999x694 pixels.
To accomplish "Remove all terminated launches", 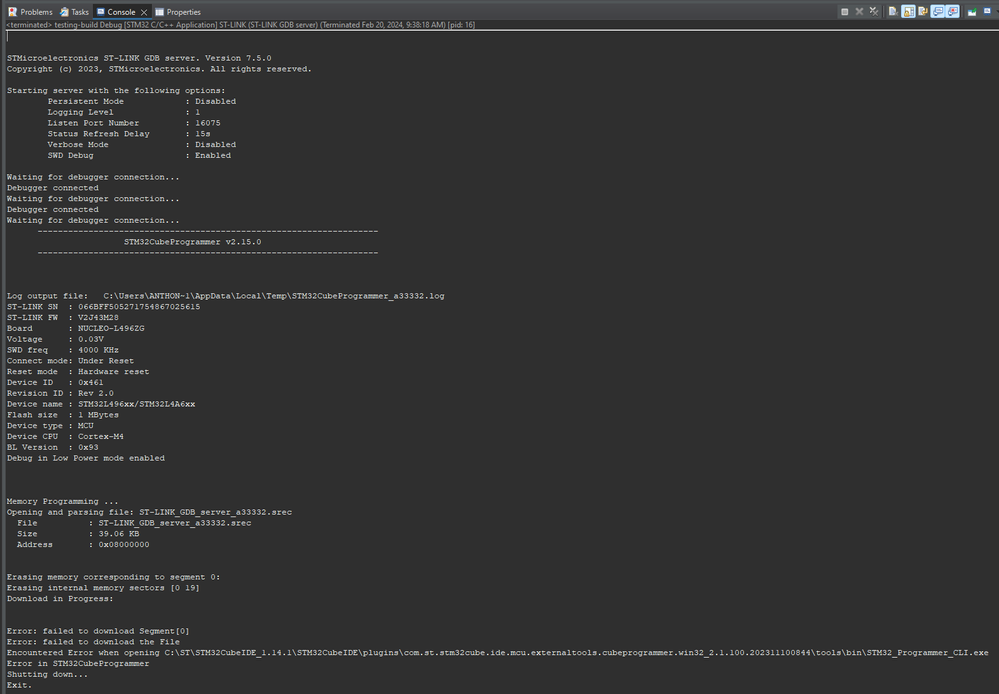I will 873,12.
